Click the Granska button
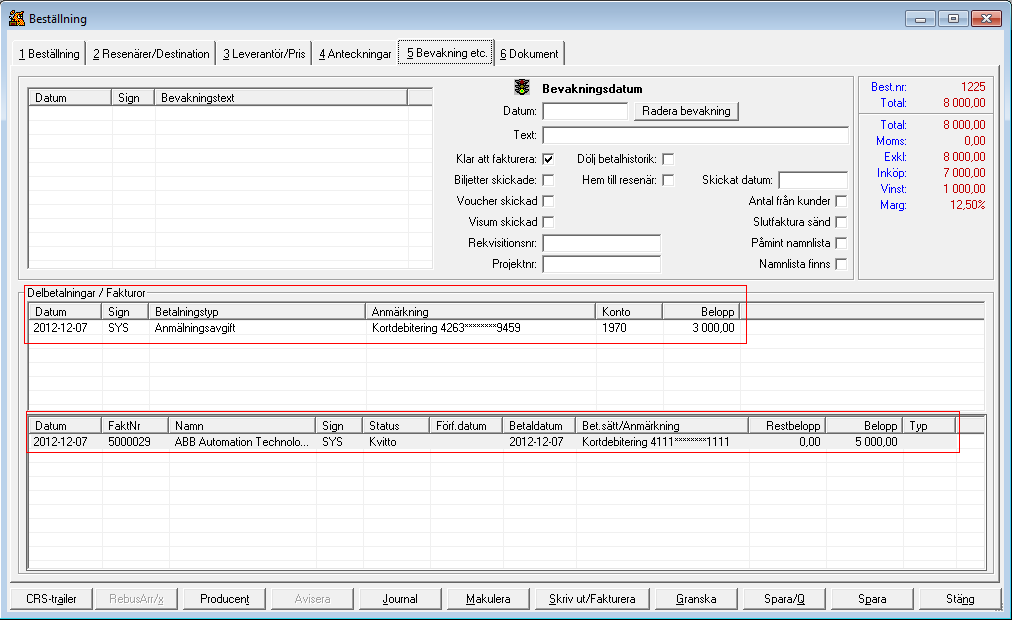1012x620 pixels. pos(696,599)
